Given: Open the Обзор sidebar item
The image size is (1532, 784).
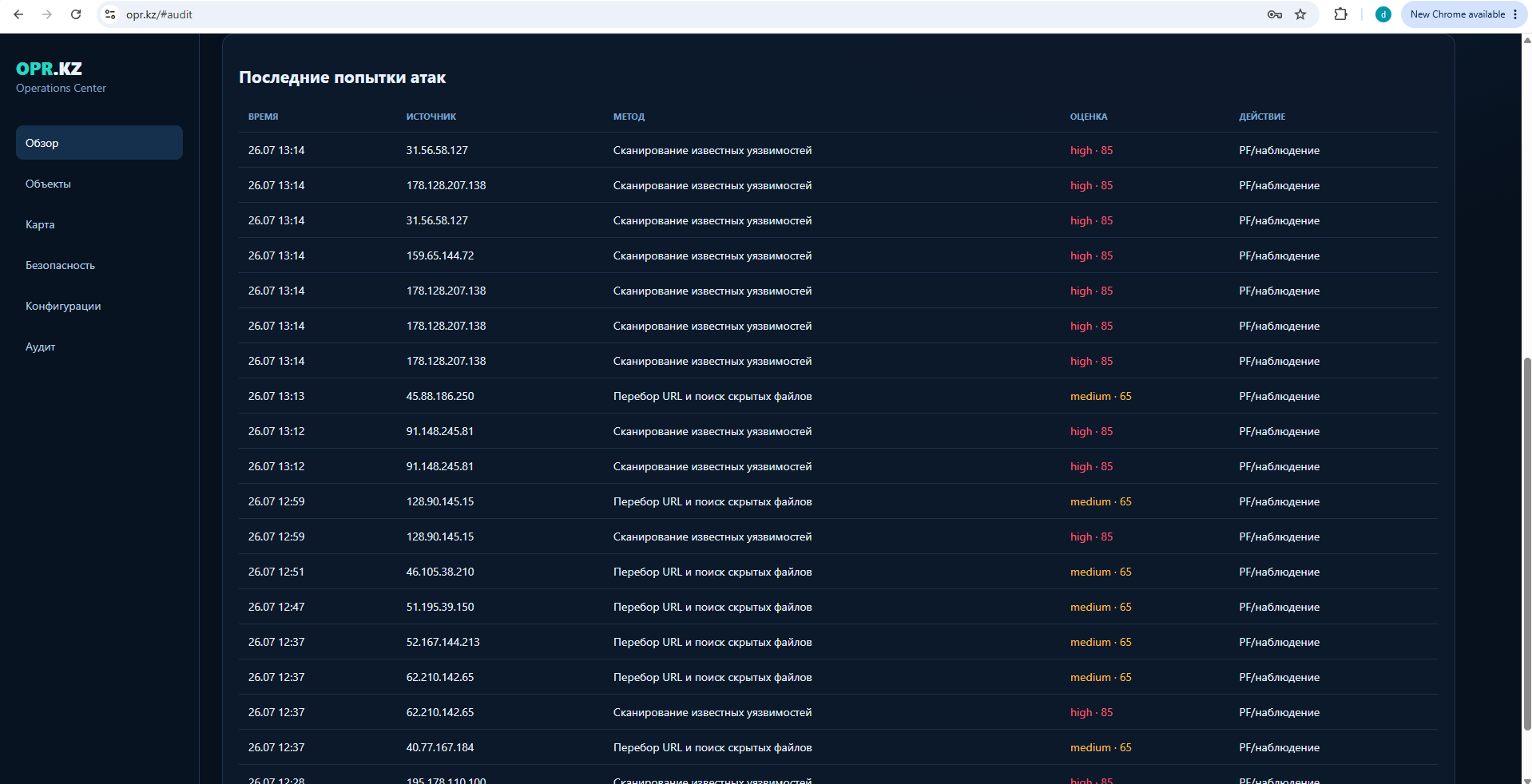Looking at the screenshot, I should tap(99, 143).
